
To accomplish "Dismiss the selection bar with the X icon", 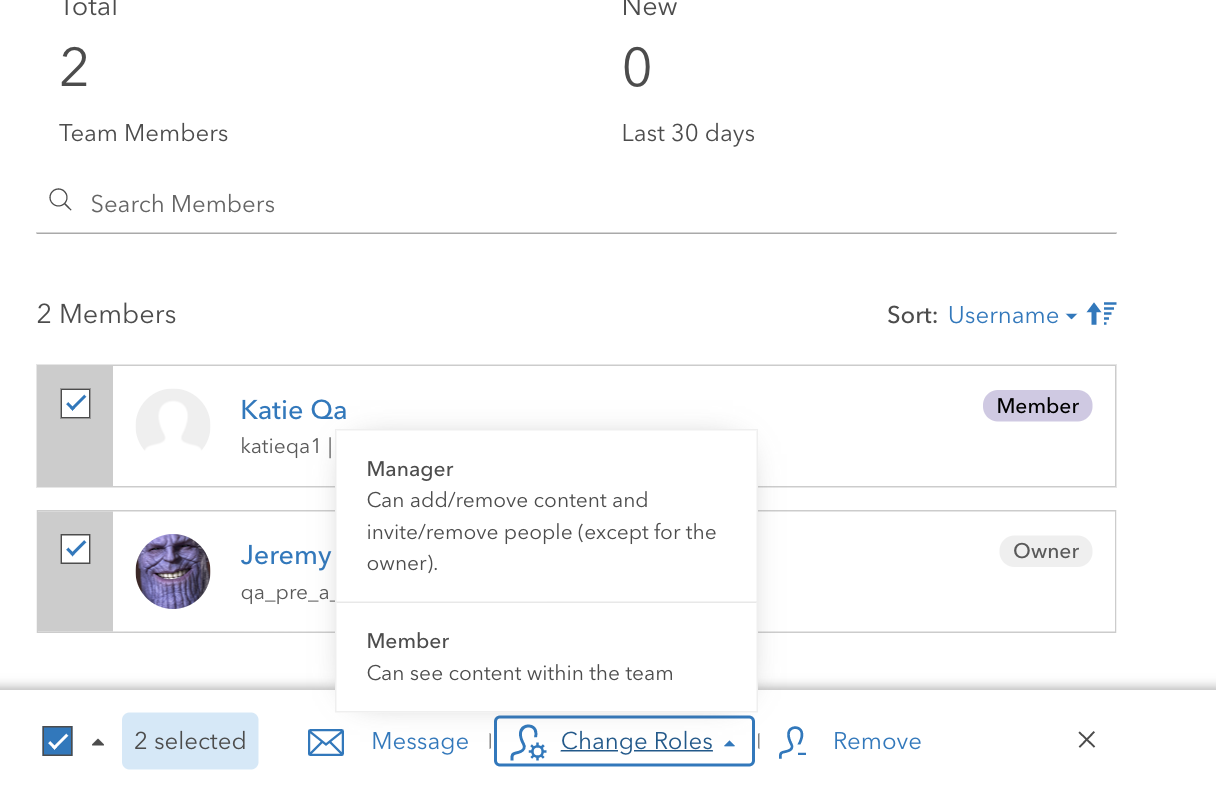I will coord(1086,740).
